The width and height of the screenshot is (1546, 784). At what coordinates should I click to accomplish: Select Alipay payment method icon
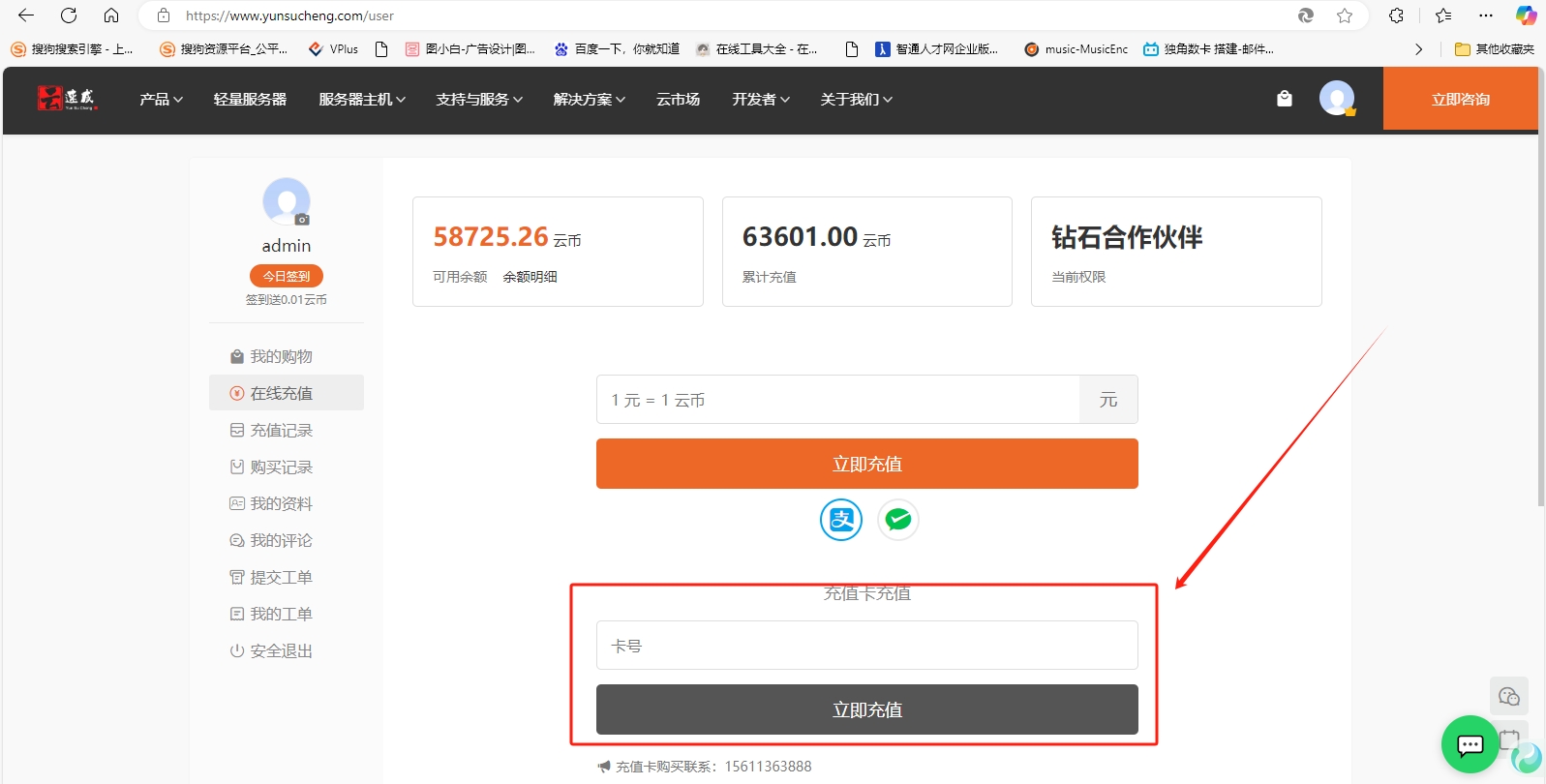pyautogui.click(x=840, y=520)
